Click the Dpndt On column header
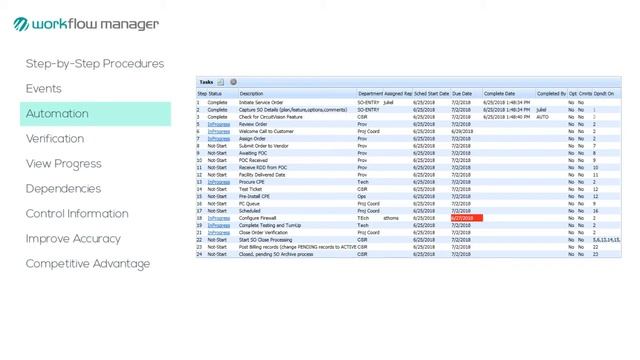This screenshot has height=360, width=640. point(604,94)
